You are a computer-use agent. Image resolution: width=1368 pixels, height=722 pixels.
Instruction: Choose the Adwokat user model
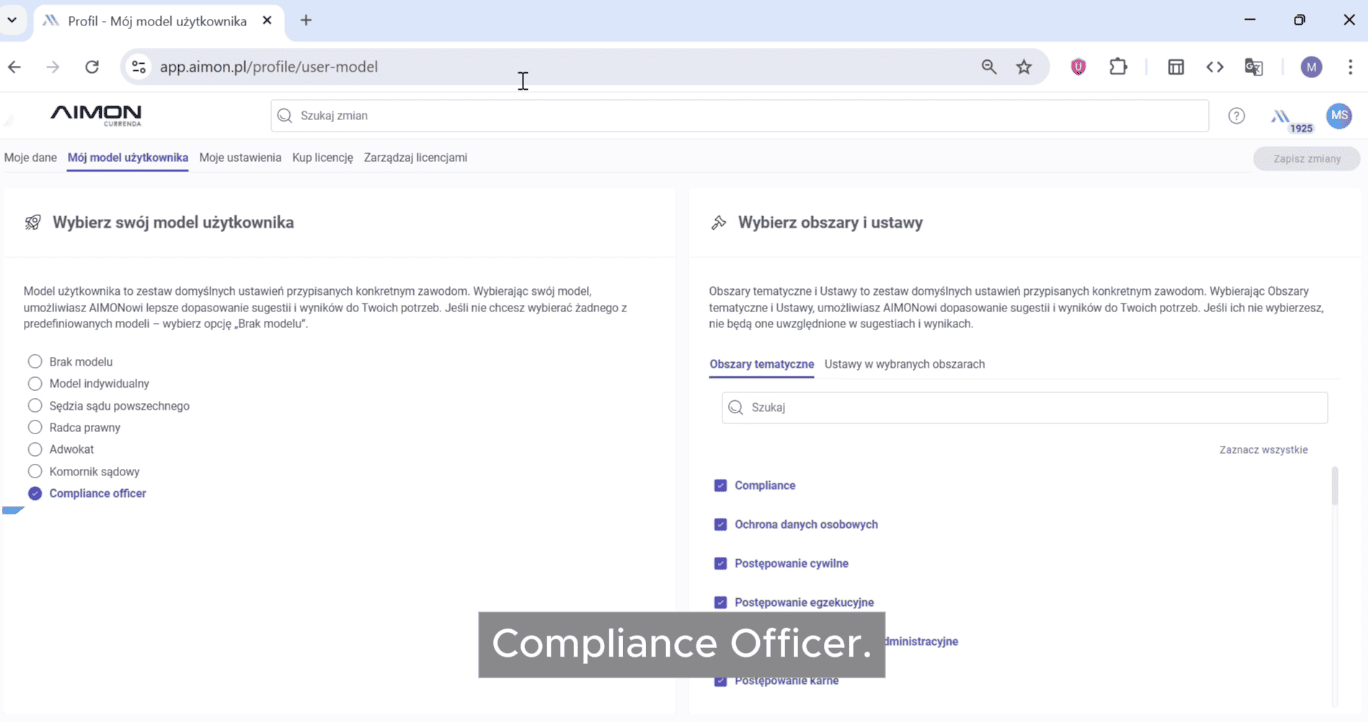(35, 449)
